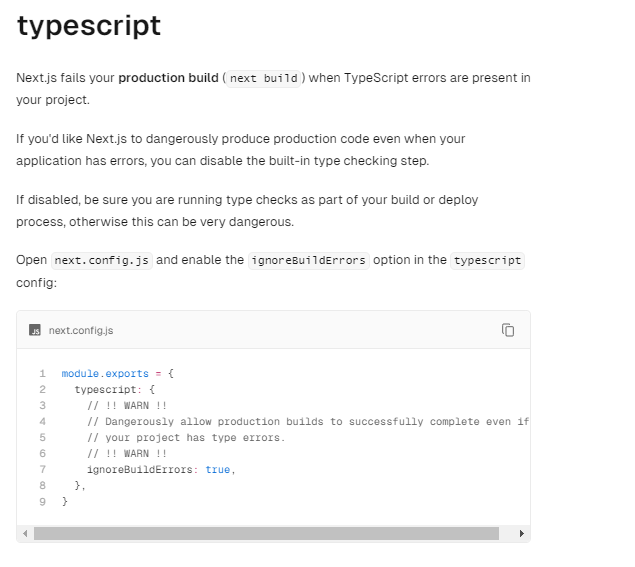Click the inline 'ignoreBuildErrors' code in paragraph
Viewport: 635px width, 567px height.
[309, 260]
